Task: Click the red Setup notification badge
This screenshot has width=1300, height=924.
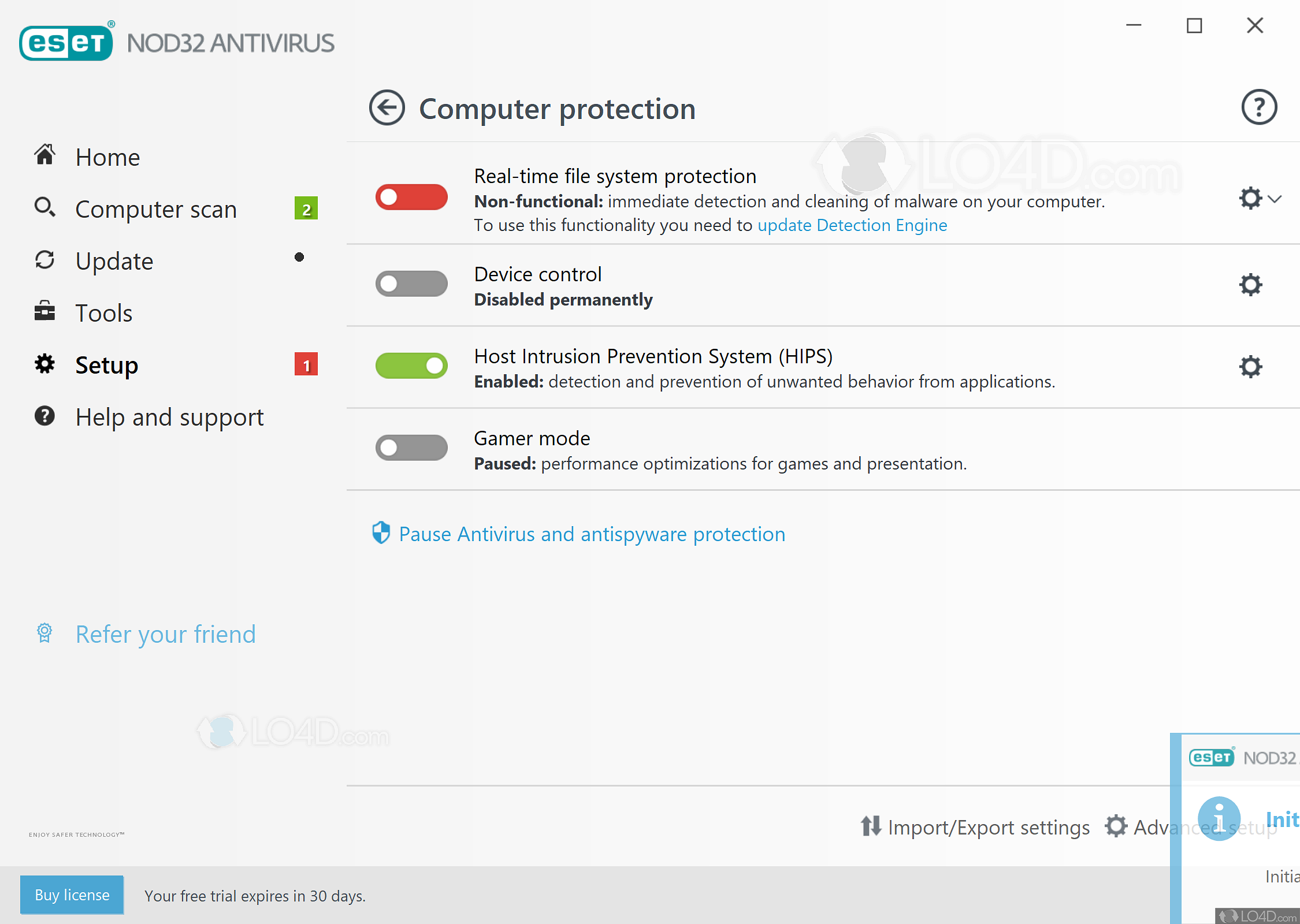Action: point(306,365)
